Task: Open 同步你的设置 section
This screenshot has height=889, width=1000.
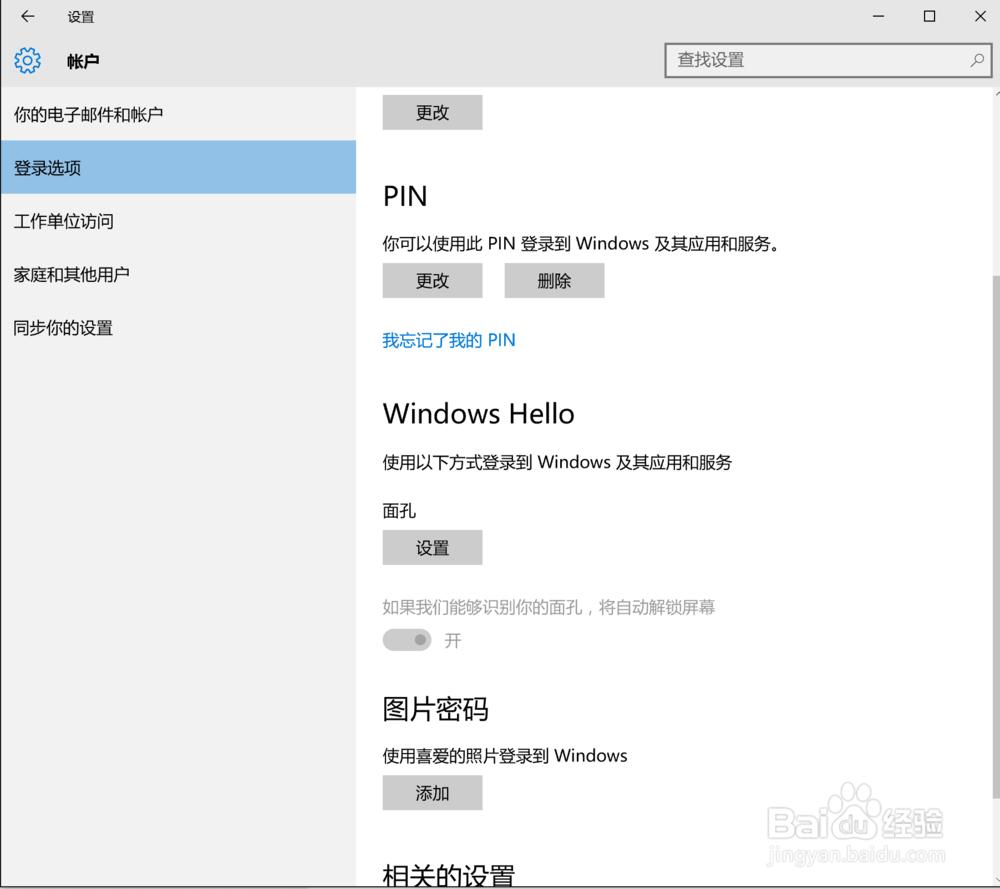Action: 178,328
